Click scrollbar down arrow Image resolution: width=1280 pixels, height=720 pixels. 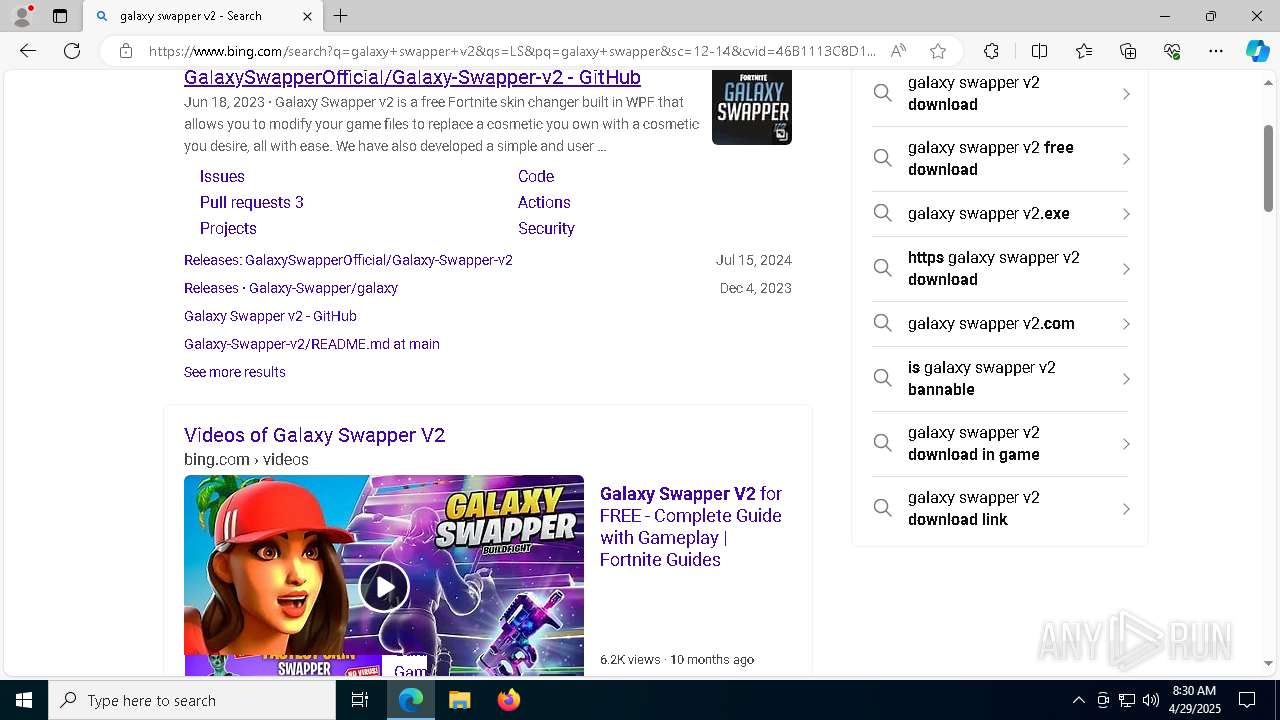(1268, 664)
